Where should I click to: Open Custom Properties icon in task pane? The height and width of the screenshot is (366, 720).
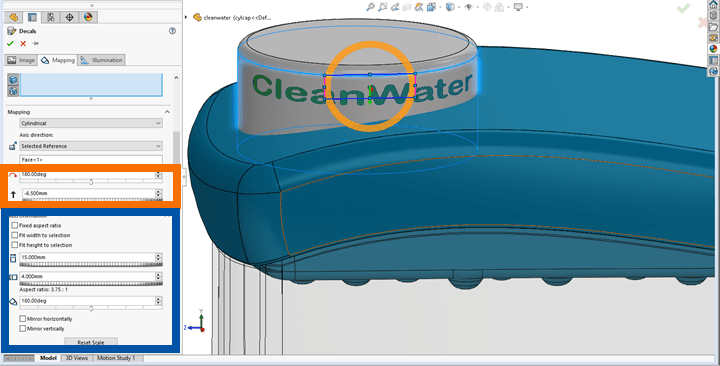click(x=713, y=60)
